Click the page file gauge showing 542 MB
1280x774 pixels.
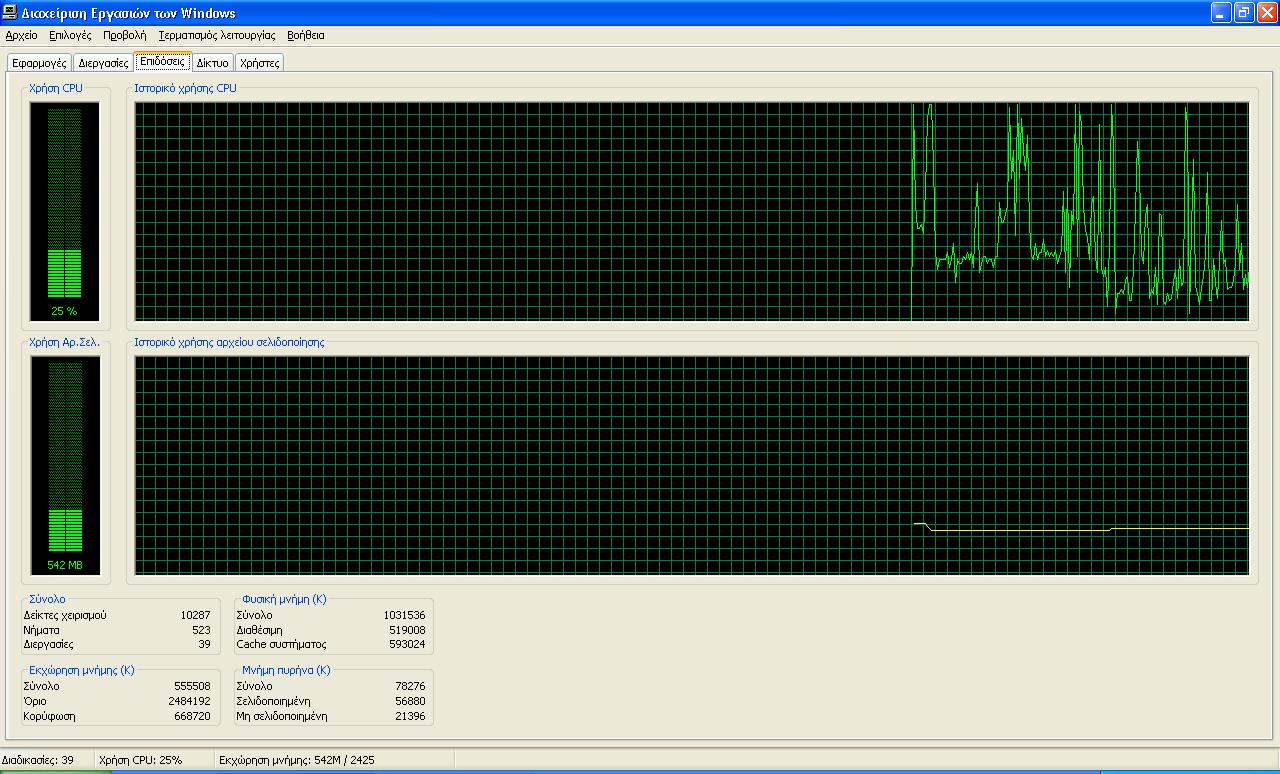coord(64,465)
